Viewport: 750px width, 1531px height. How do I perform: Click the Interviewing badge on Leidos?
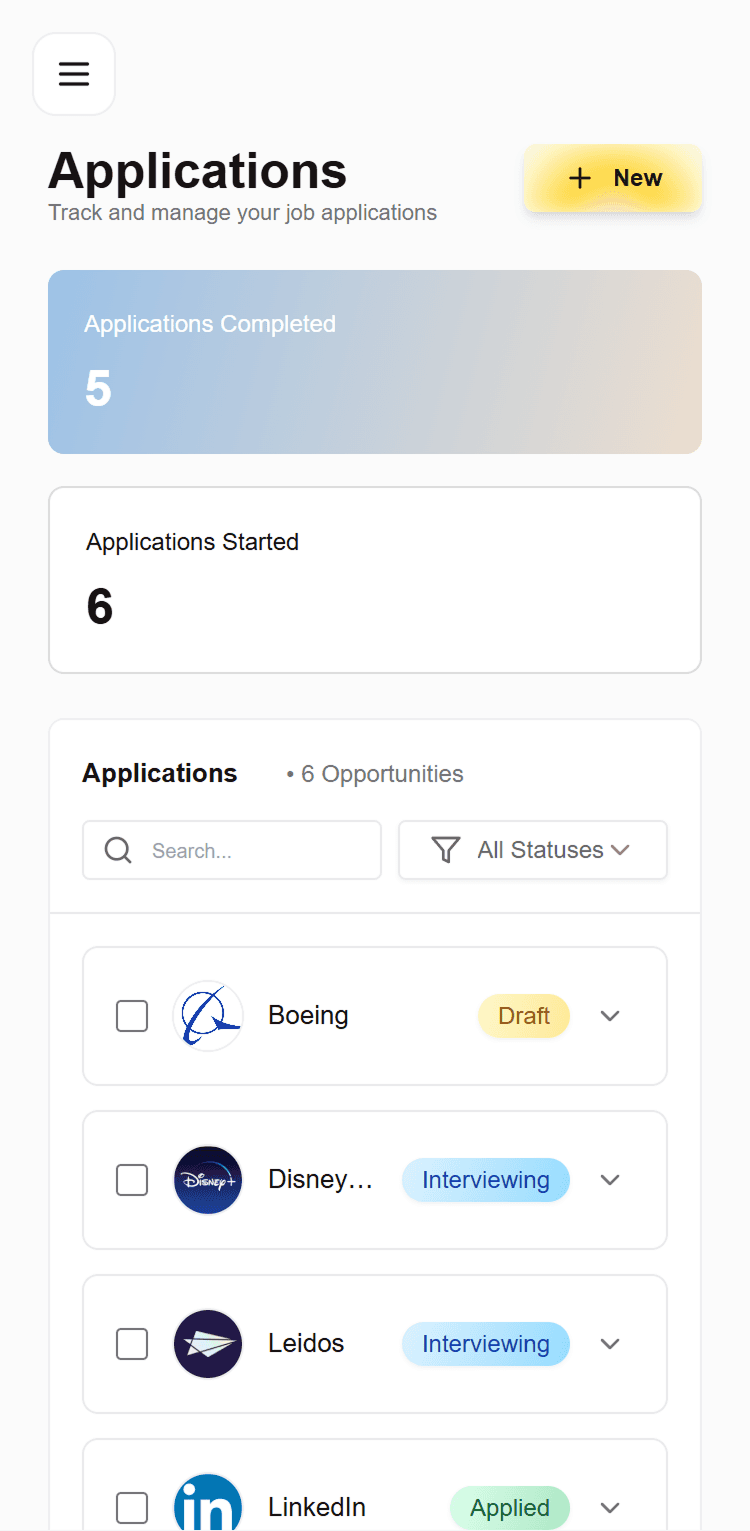[x=486, y=1344]
